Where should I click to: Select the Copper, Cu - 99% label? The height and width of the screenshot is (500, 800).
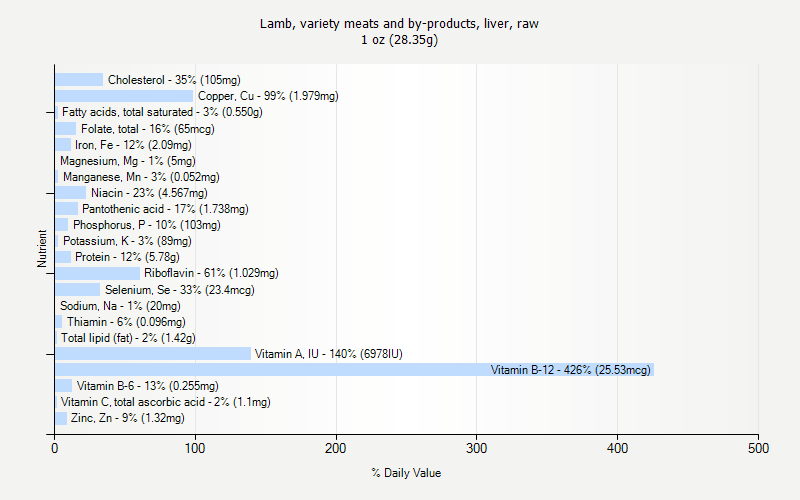tap(268, 96)
